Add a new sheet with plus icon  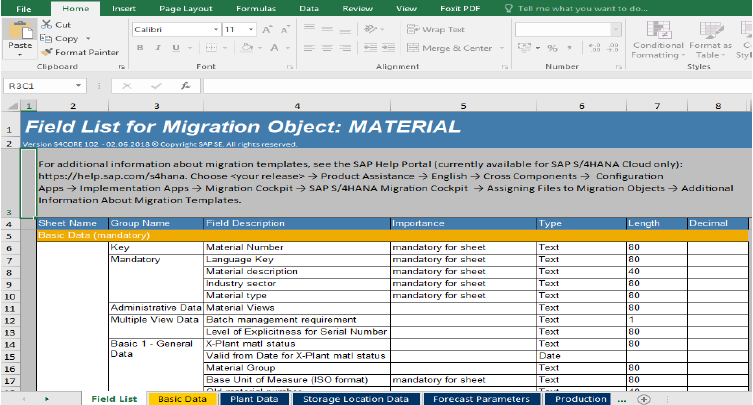coord(642,398)
